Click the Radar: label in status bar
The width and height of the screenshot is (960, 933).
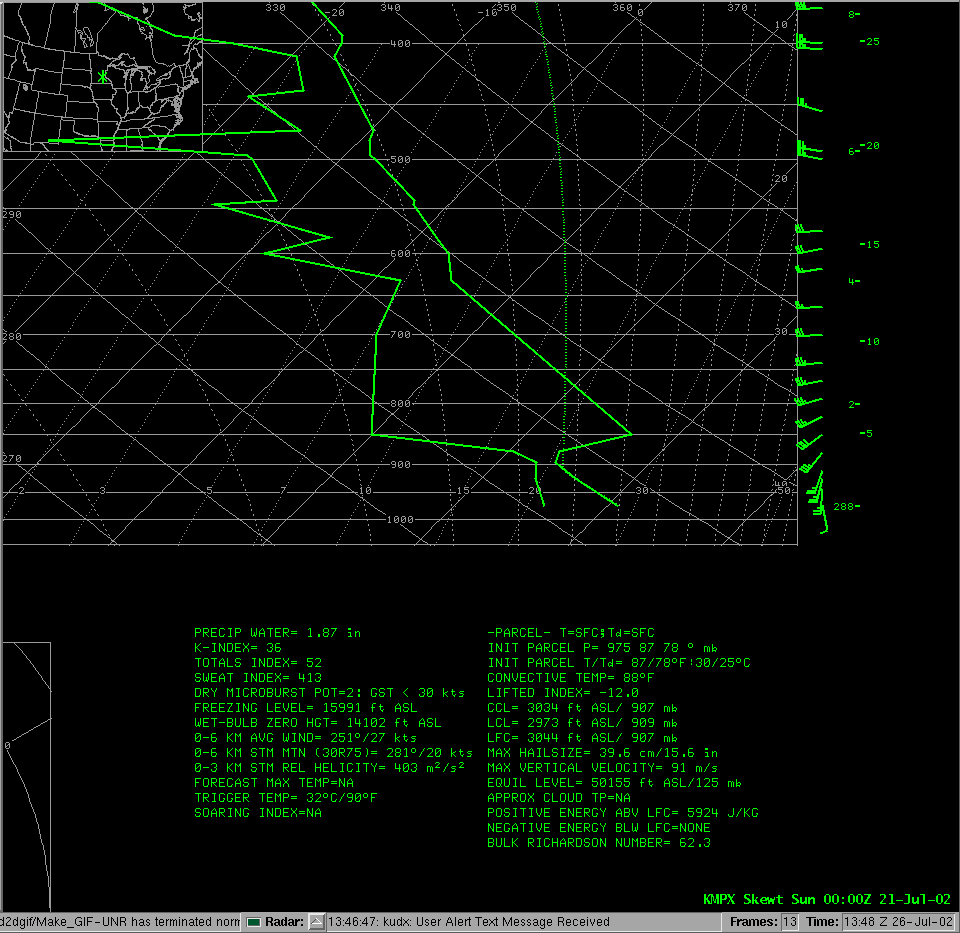pos(284,922)
